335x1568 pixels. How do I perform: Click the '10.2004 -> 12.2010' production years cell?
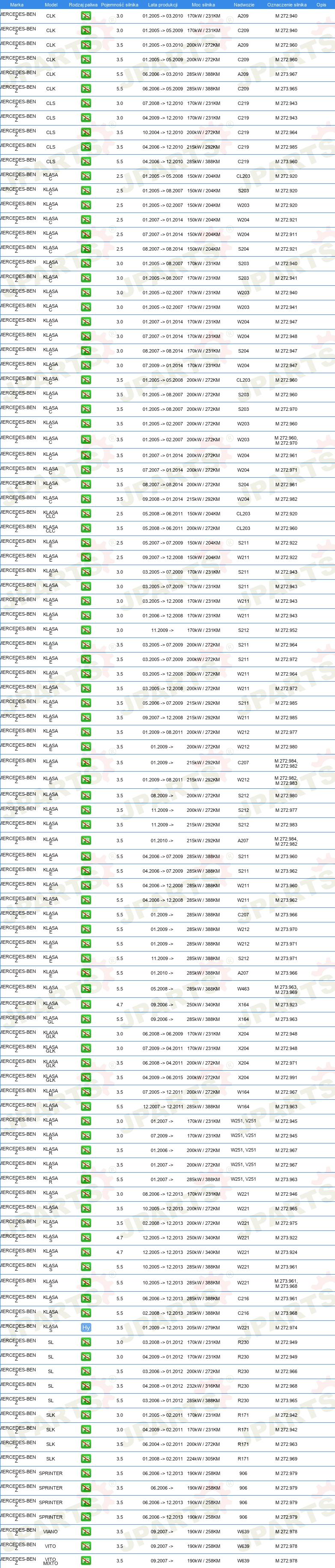coord(163,133)
